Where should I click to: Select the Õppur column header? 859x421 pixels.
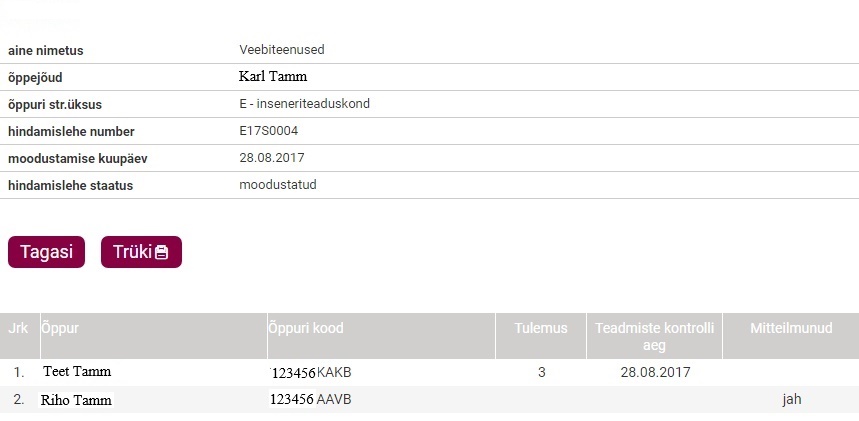tap(60, 328)
